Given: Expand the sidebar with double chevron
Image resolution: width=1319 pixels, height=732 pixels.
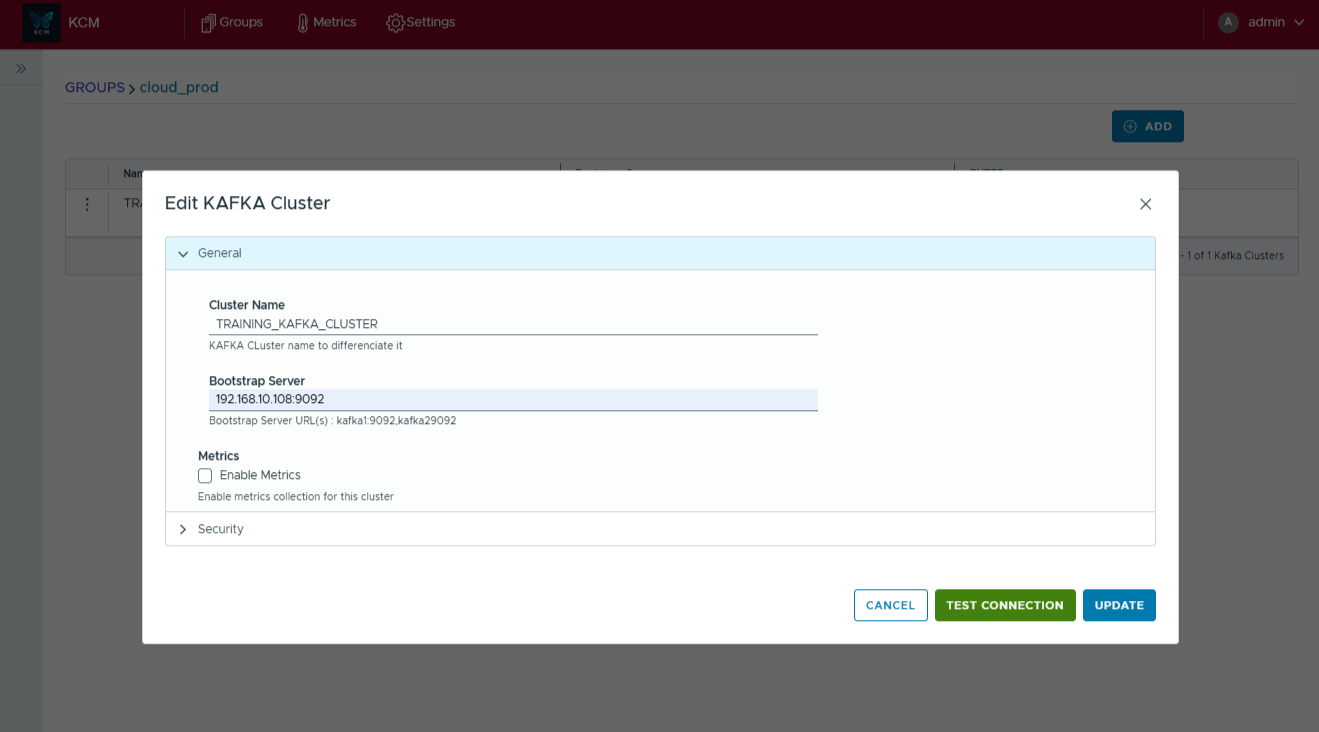Looking at the screenshot, I should 21,69.
